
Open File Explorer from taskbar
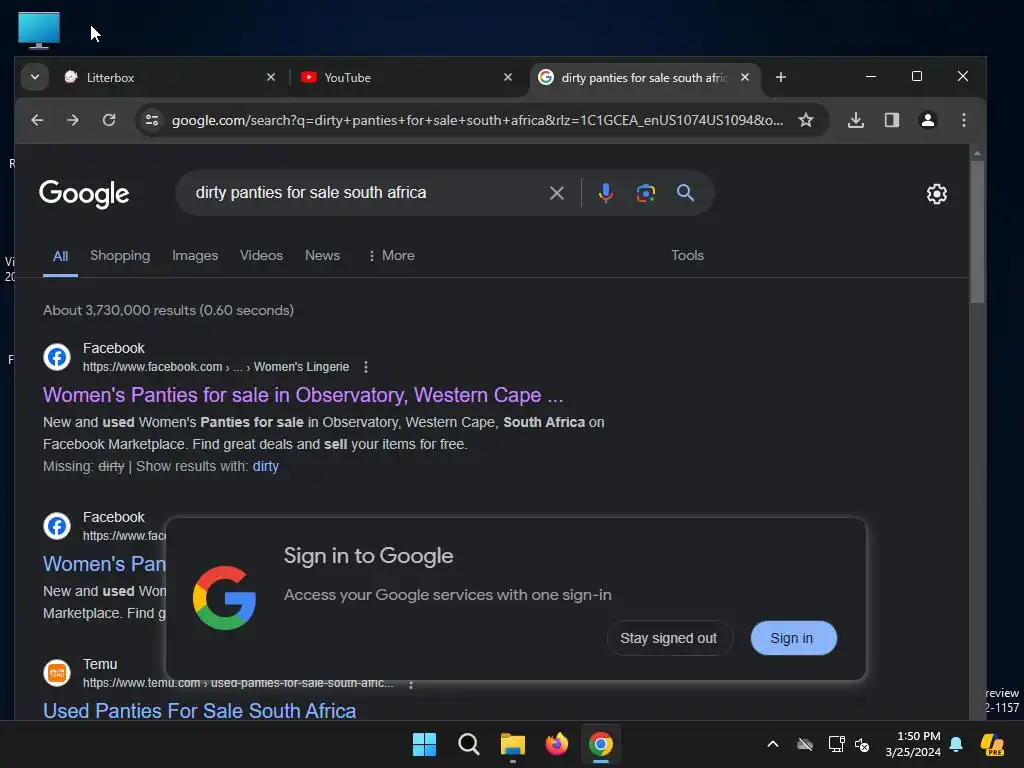tap(513, 744)
